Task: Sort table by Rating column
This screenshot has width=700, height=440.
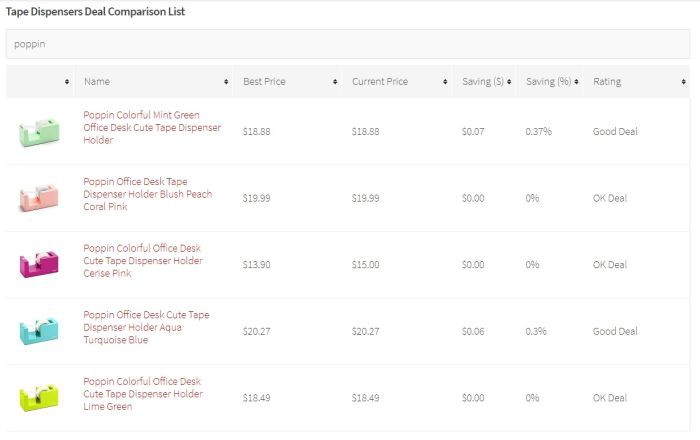Action: [637, 82]
